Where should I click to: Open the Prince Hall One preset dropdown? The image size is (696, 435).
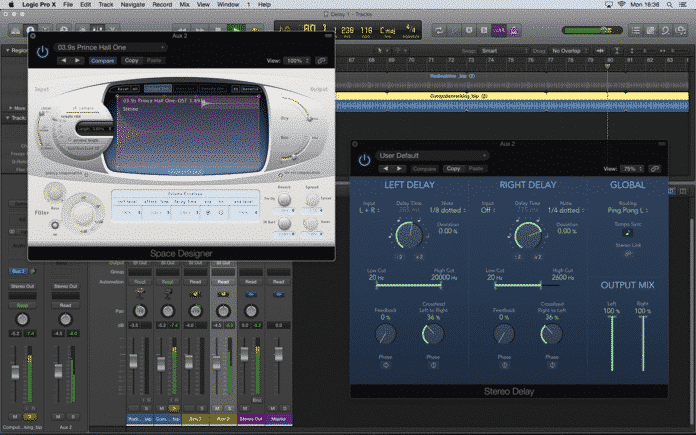[x=110, y=46]
